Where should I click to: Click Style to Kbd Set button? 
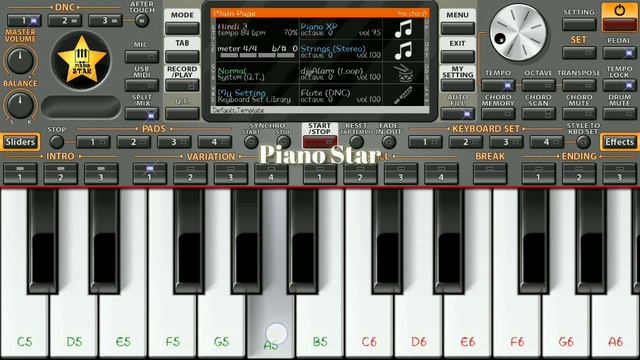[583, 142]
